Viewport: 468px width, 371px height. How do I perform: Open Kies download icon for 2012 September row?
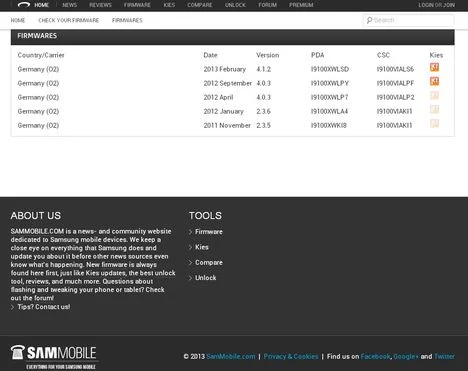coord(434,81)
